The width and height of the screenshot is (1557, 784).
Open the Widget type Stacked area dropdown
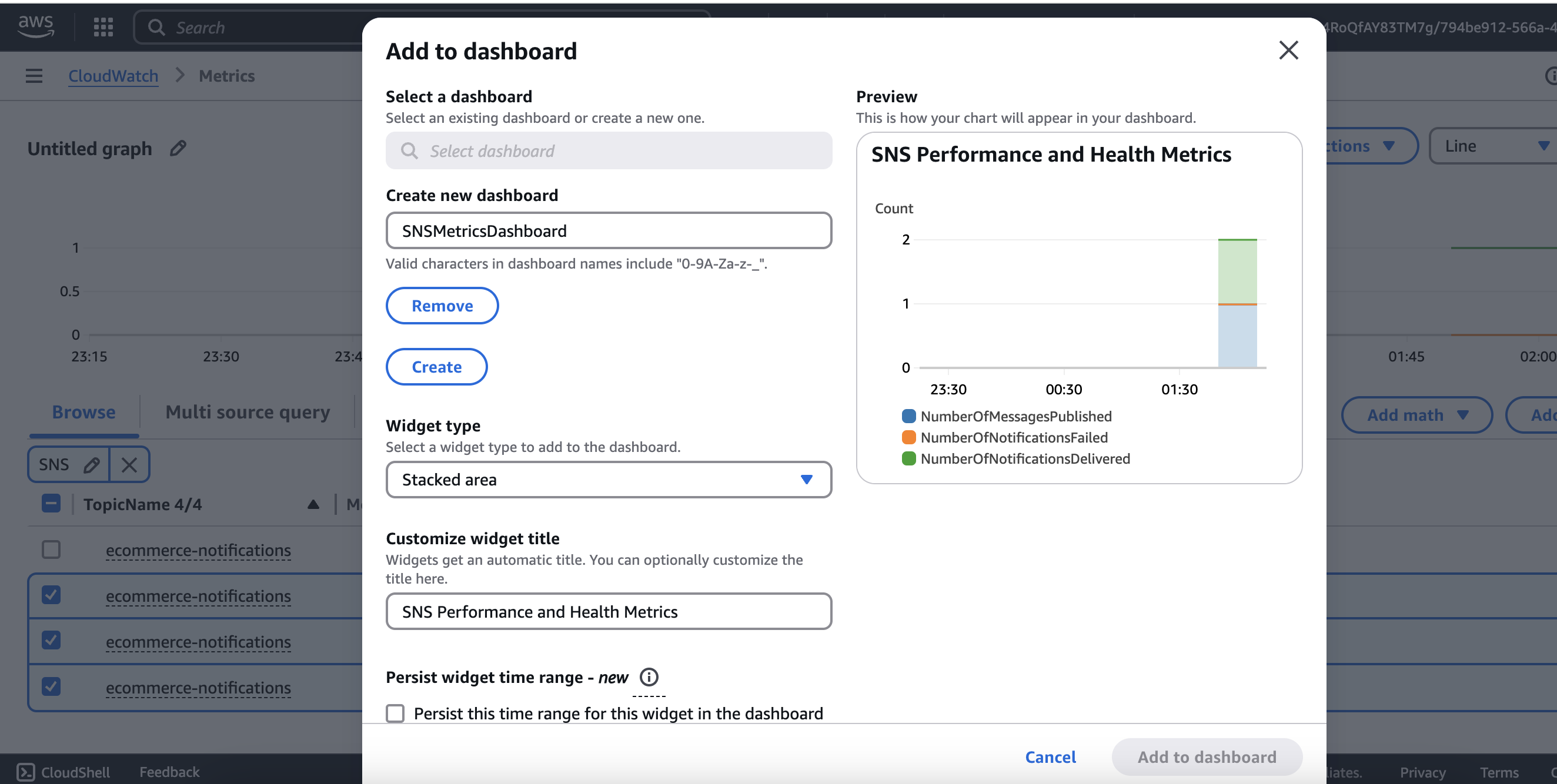pyautogui.click(x=608, y=480)
